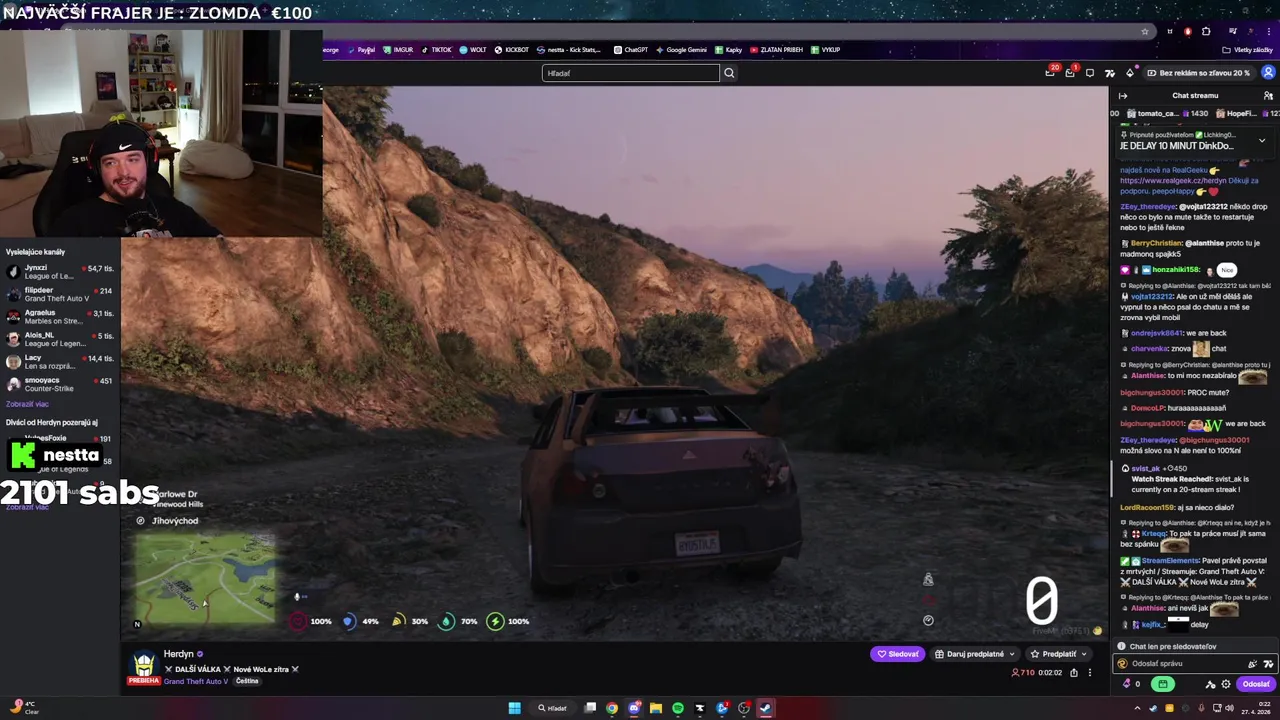The image size is (1280, 720).
Task: Click username ondrejsvk8841 in chat
Action: click(x=1156, y=333)
